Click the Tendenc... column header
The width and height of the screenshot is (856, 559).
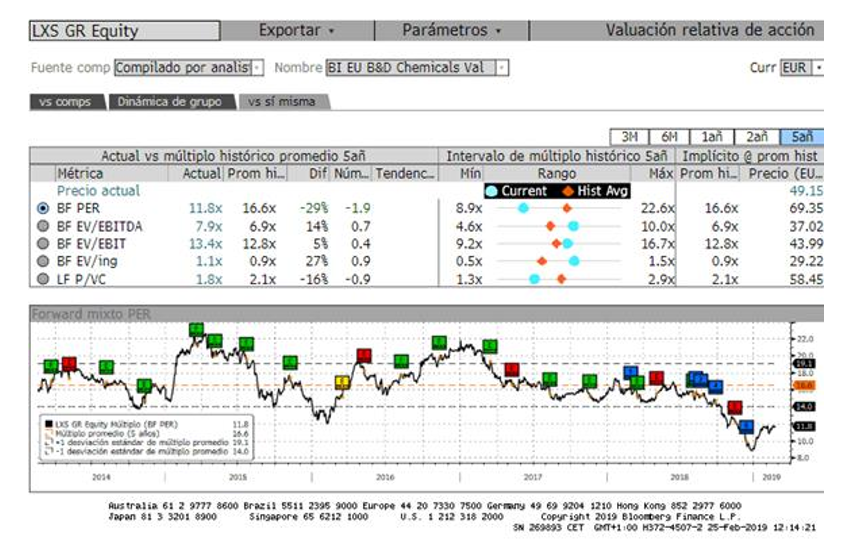405,174
